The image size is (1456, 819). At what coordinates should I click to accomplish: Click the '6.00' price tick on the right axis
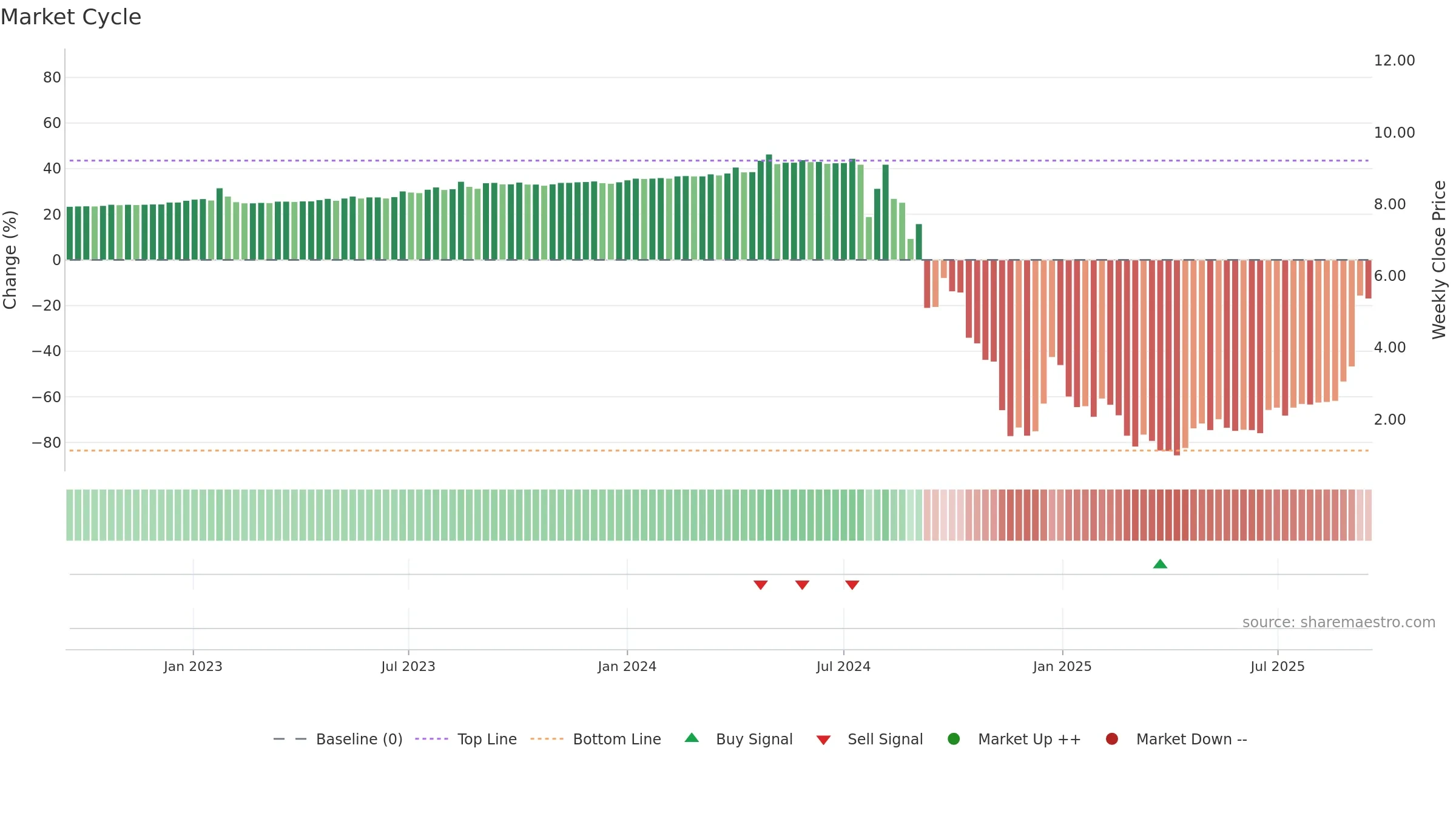(1390, 276)
